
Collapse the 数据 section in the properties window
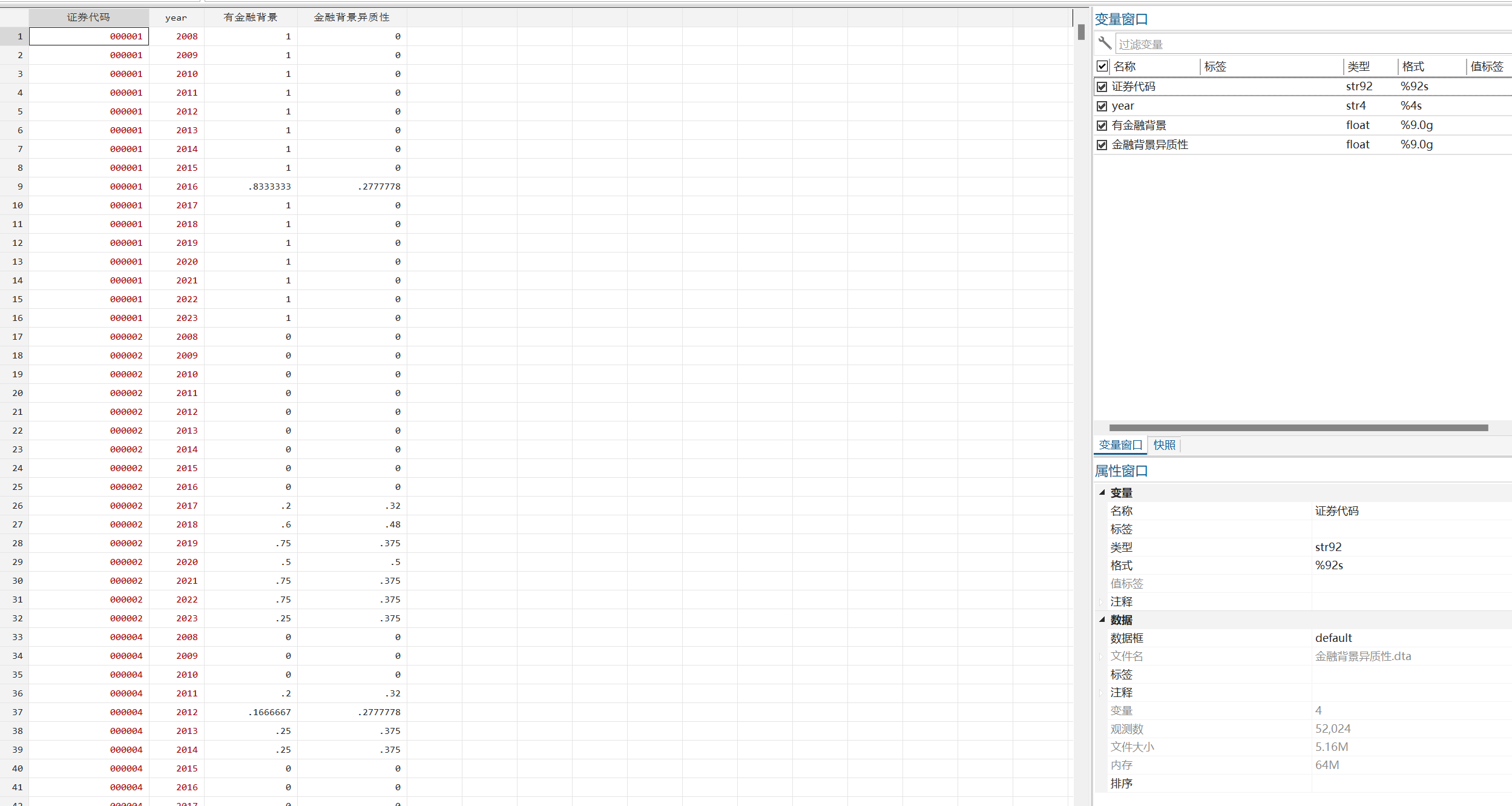(1102, 619)
